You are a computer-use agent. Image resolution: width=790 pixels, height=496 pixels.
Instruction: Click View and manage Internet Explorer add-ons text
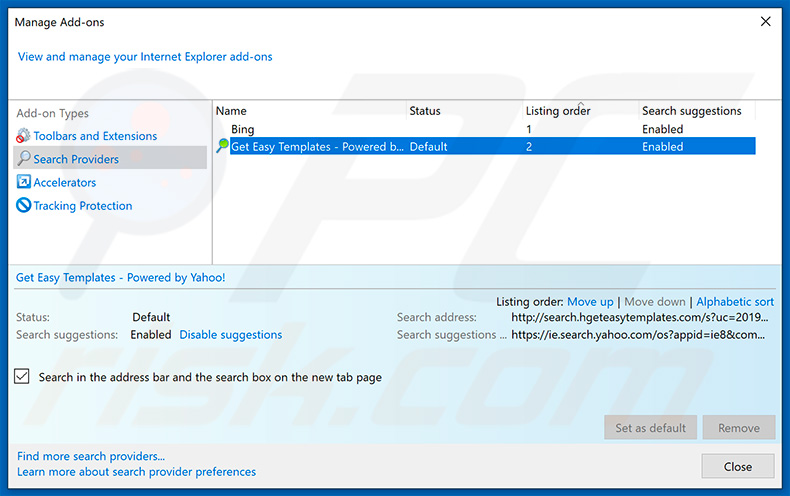coord(145,57)
